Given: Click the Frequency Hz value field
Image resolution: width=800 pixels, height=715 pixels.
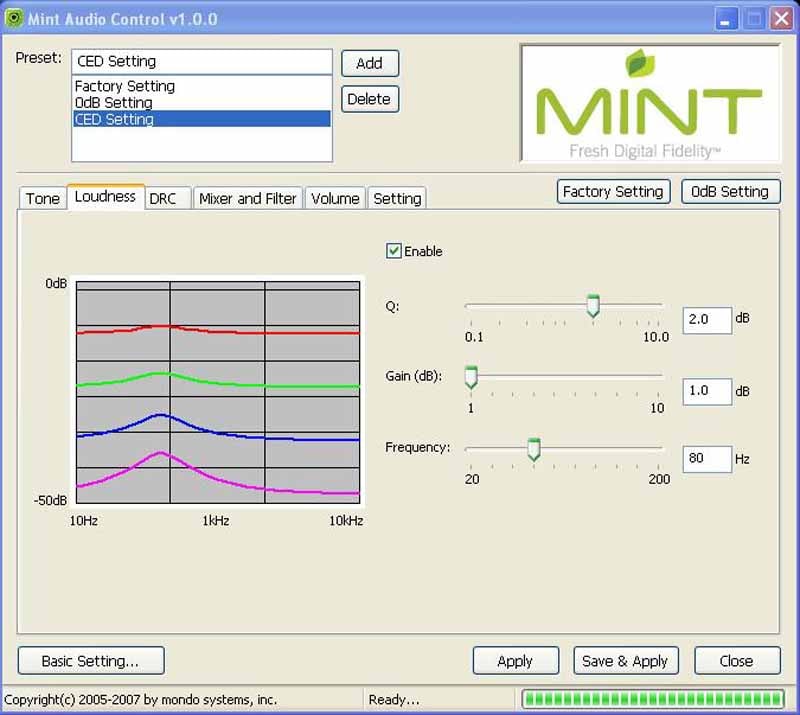Looking at the screenshot, I should click(x=706, y=459).
